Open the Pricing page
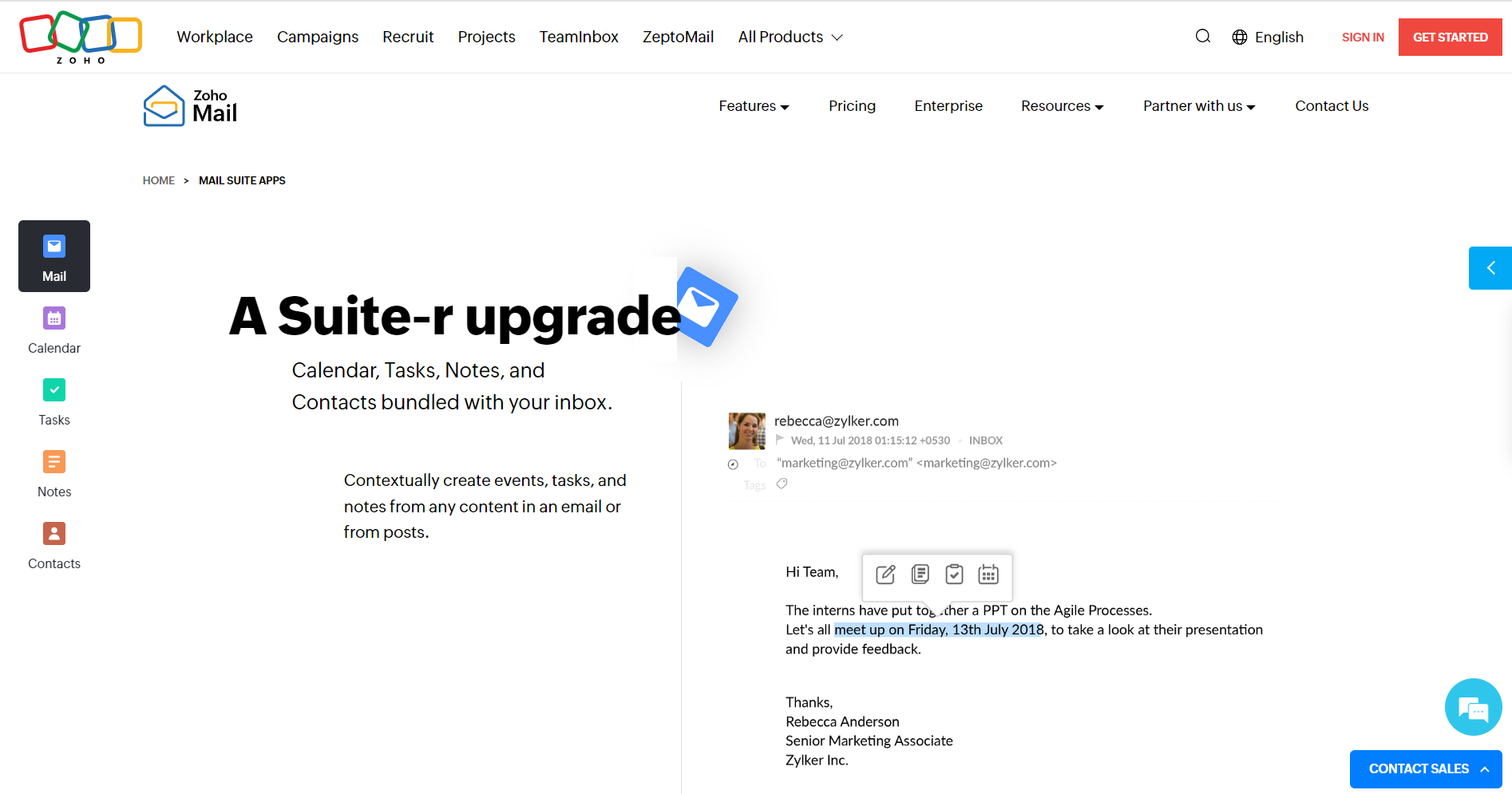Image resolution: width=1512 pixels, height=794 pixels. [x=852, y=106]
